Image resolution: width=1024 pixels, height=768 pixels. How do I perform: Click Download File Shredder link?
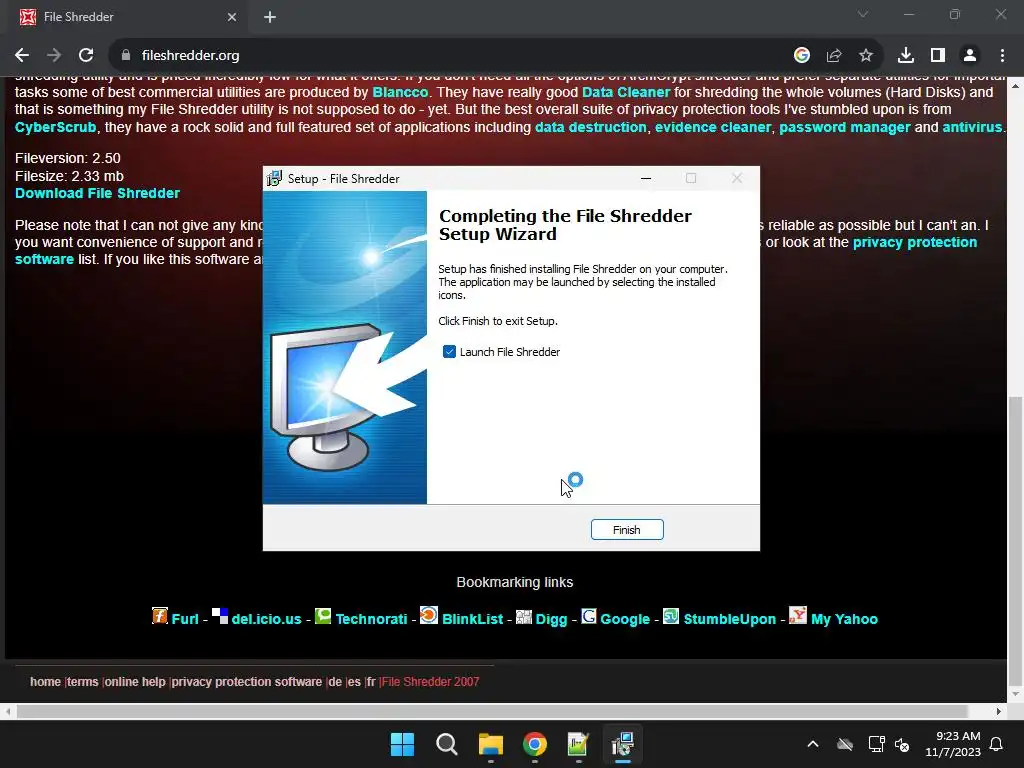point(97,193)
